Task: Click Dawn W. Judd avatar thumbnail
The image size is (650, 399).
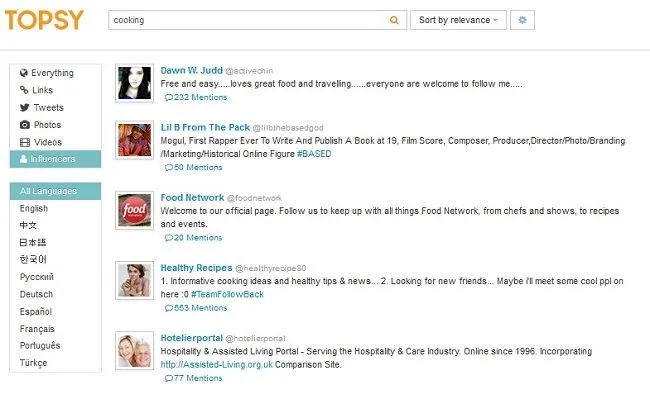Action: point(134,83)
